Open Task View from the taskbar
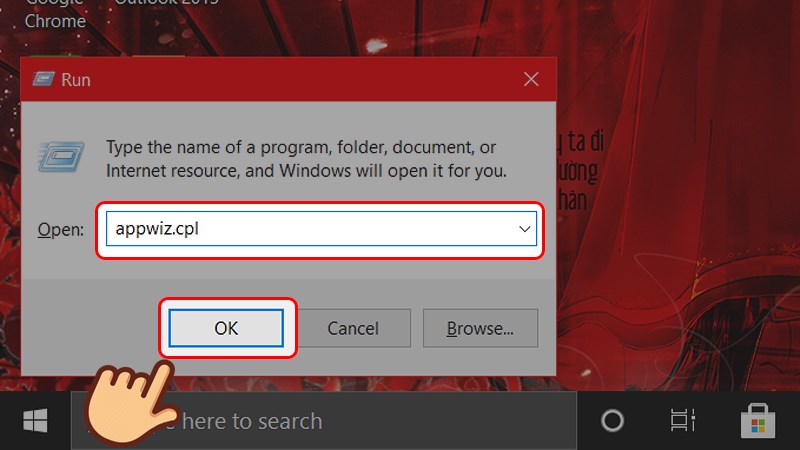 click(683, 421)
